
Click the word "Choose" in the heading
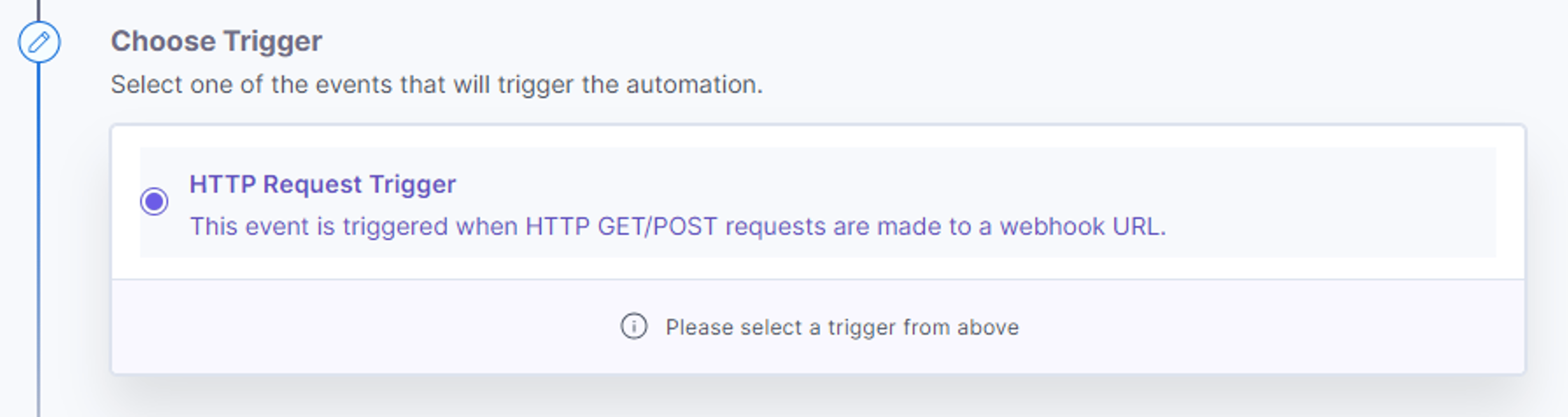[x=163, y=41]
